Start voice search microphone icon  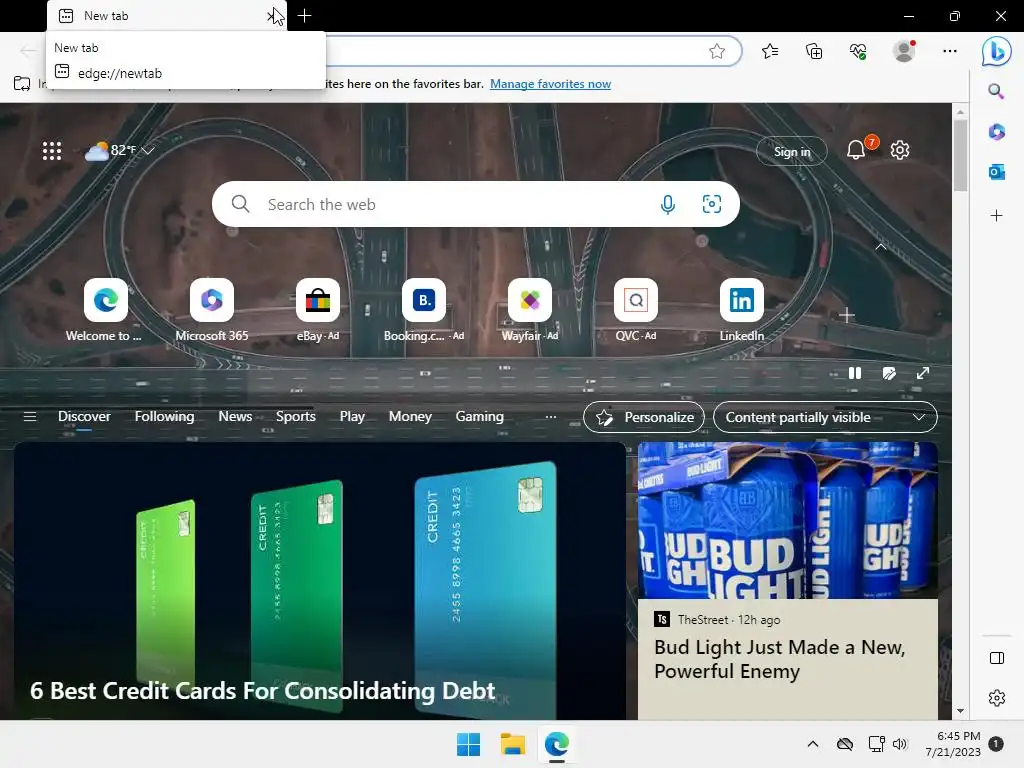[x=667, y=204]
